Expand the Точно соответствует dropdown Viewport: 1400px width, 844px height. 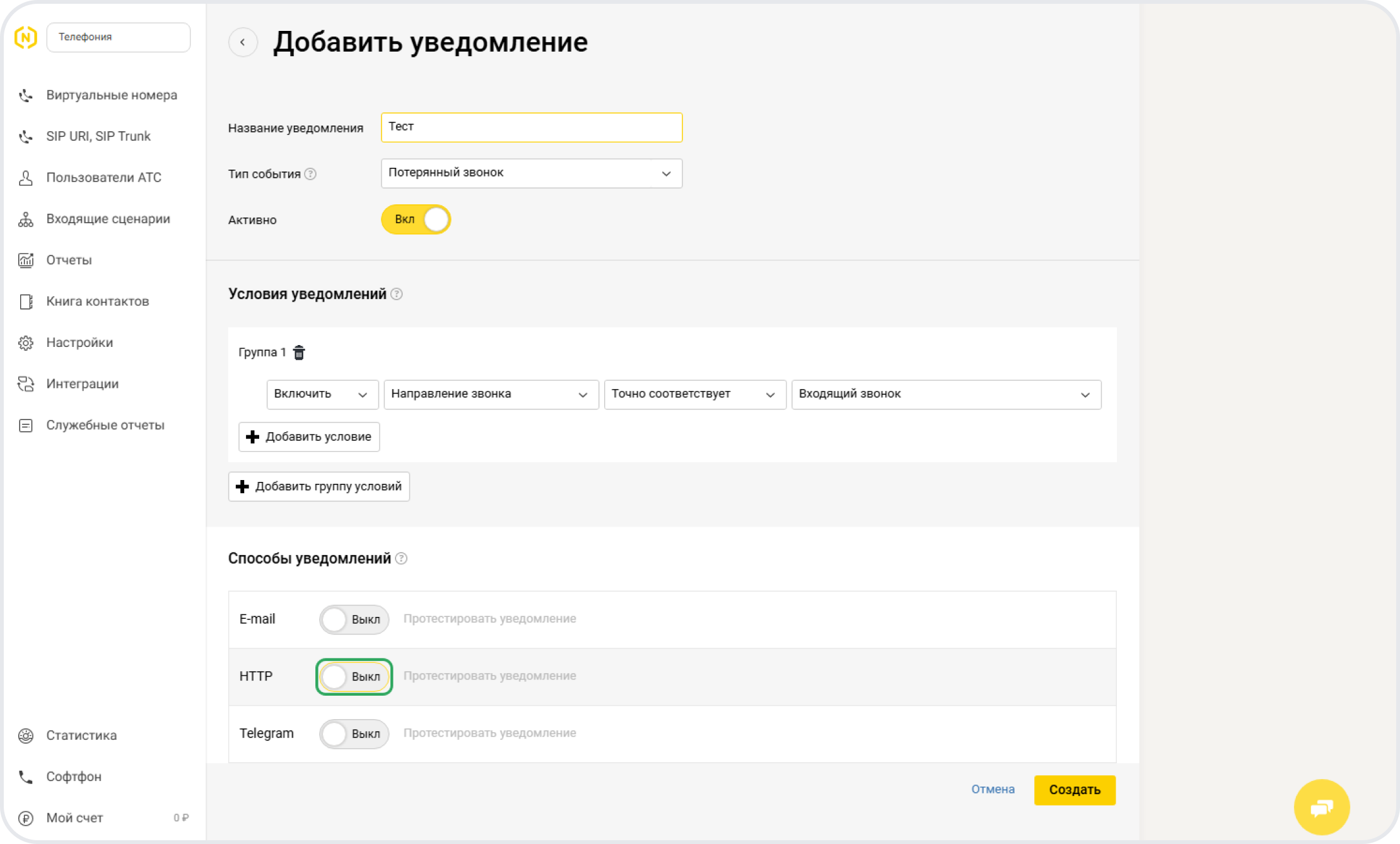coord(694,394)
